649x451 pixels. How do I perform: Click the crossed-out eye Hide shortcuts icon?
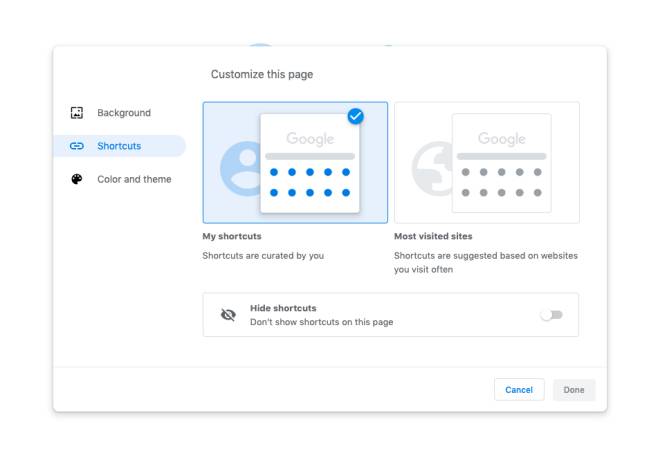(x=228, y=315)
